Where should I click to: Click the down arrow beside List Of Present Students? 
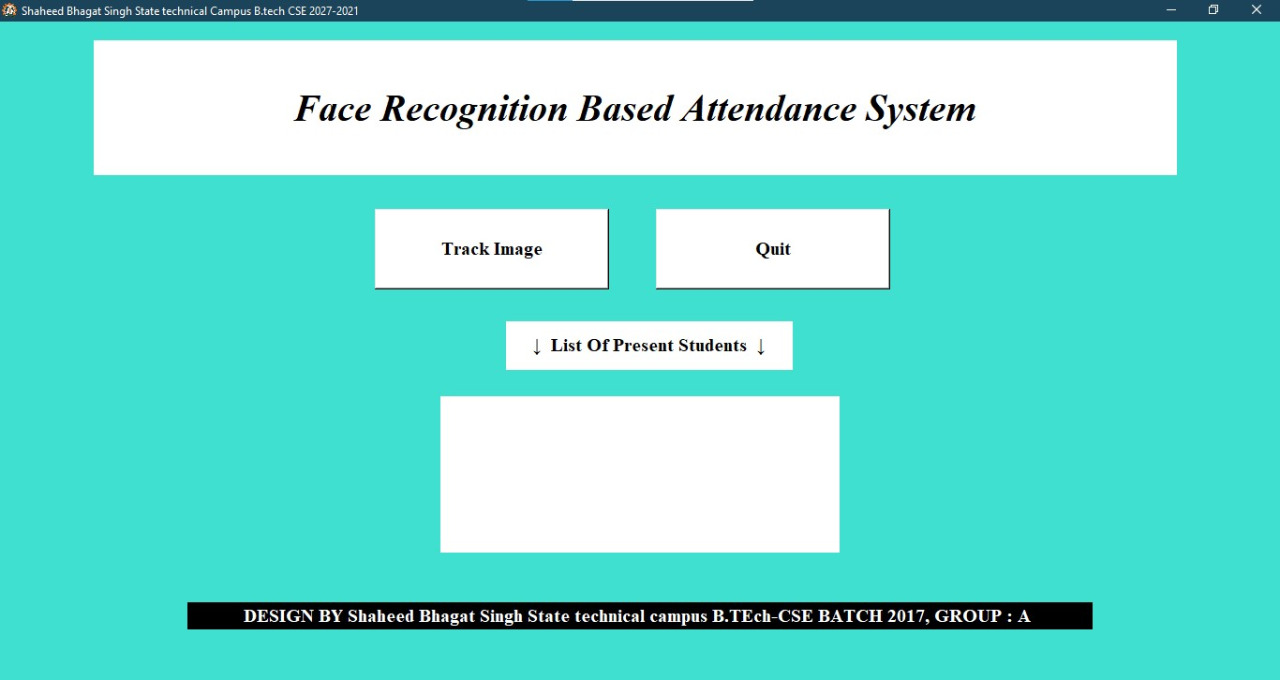762,345
